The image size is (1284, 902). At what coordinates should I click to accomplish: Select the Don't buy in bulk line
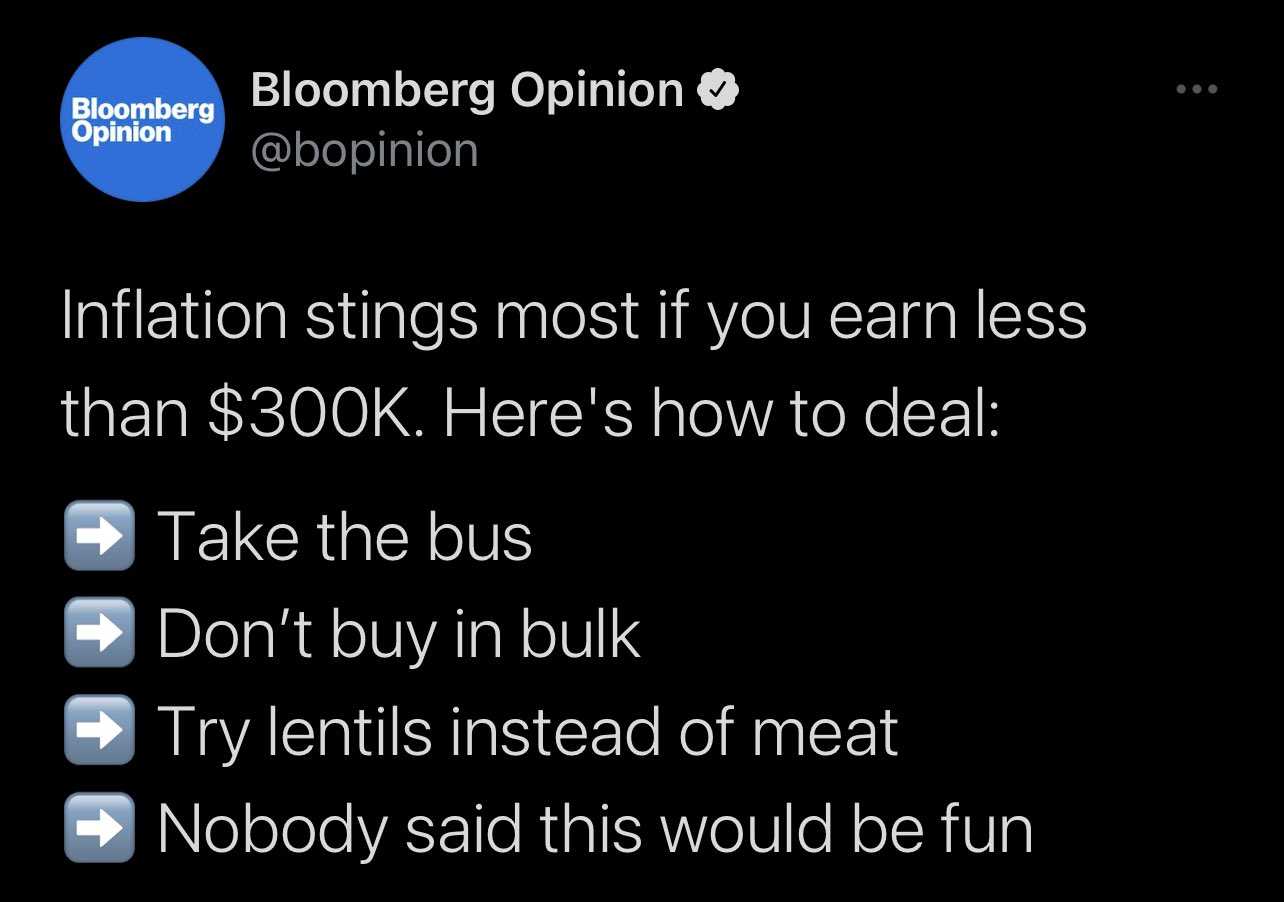click(x=399, y=634)
